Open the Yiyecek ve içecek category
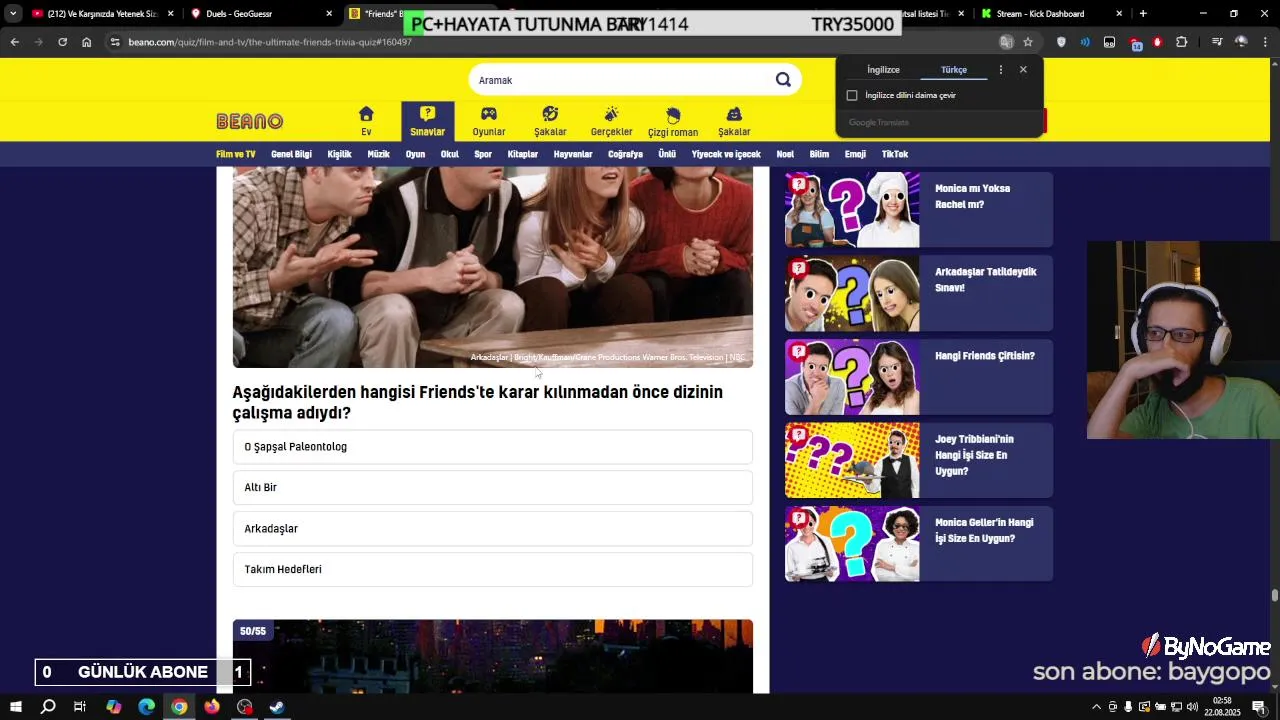The image size is (1280, 720). click(x=726, y=154)
